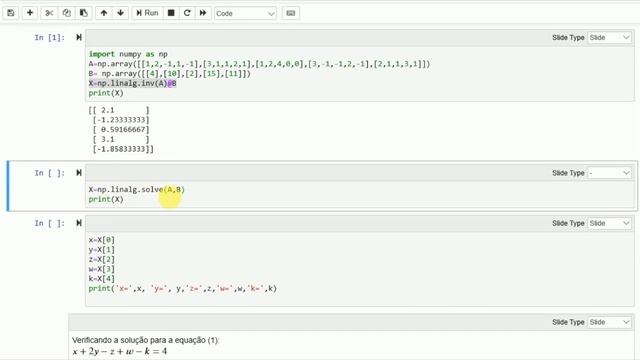Open Slide Type dropdown for the markdown cell
This screenshot has width=640, height=360.
(610, 322)
